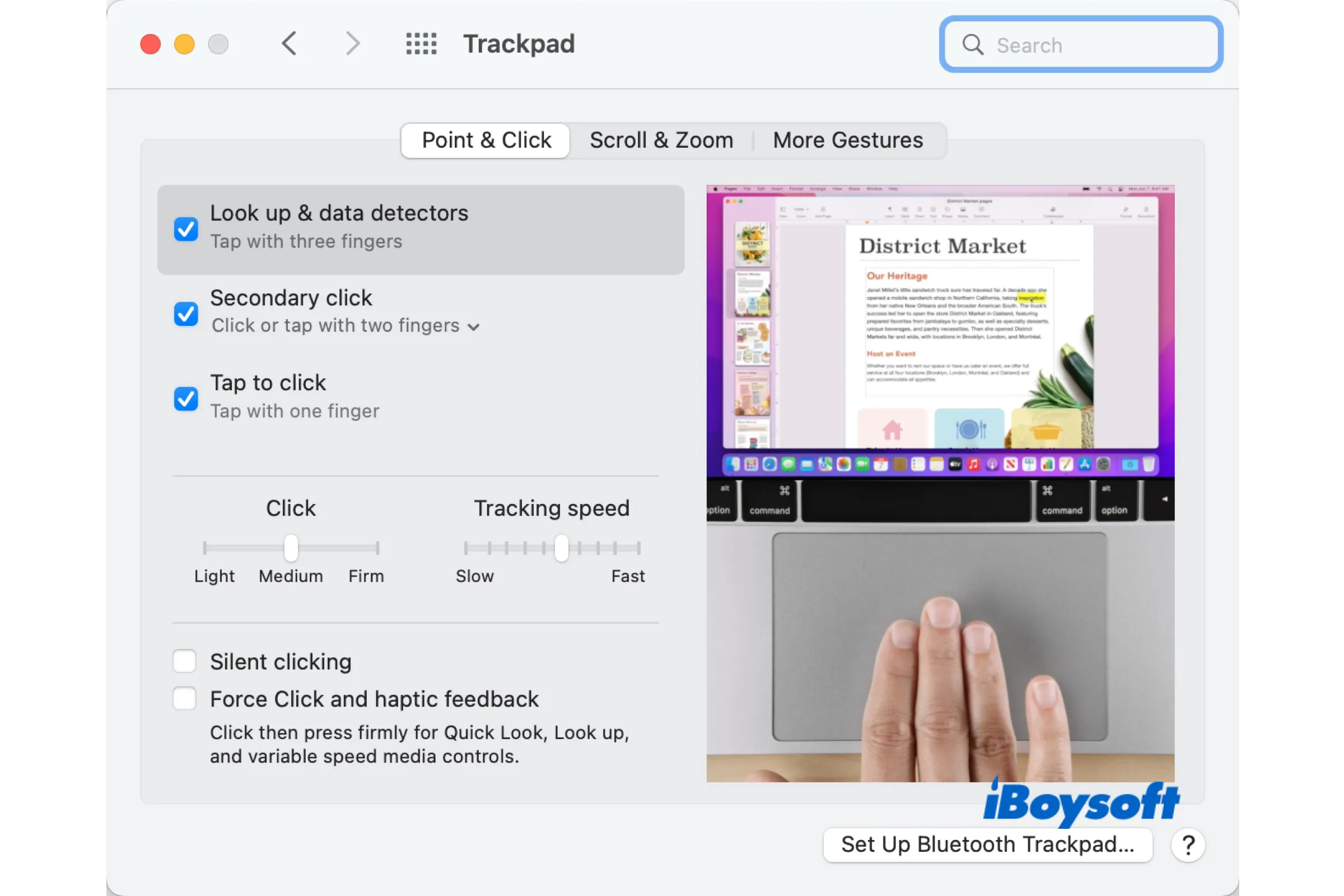The width and height of the screenshot is (1344, 896).
Task: Switch to the More Gestures tab
Action: point(848,140)
